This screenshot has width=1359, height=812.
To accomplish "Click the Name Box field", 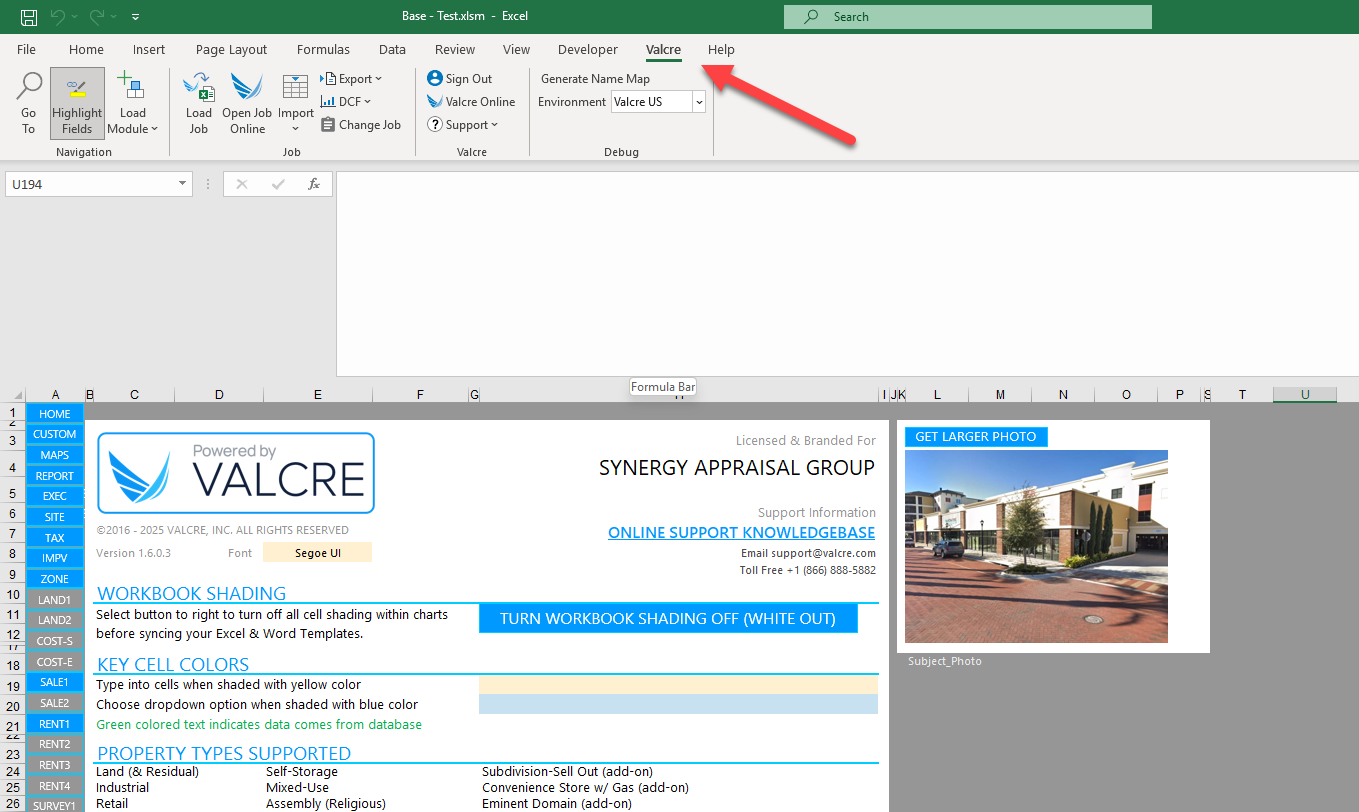I will [x=90, y=184].
